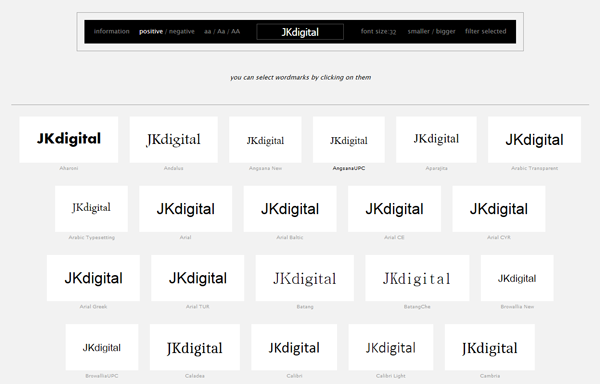Select the Arial Baltic wordmark card
This screenshot has width=600, height=384.
click(x=290, y=209)
